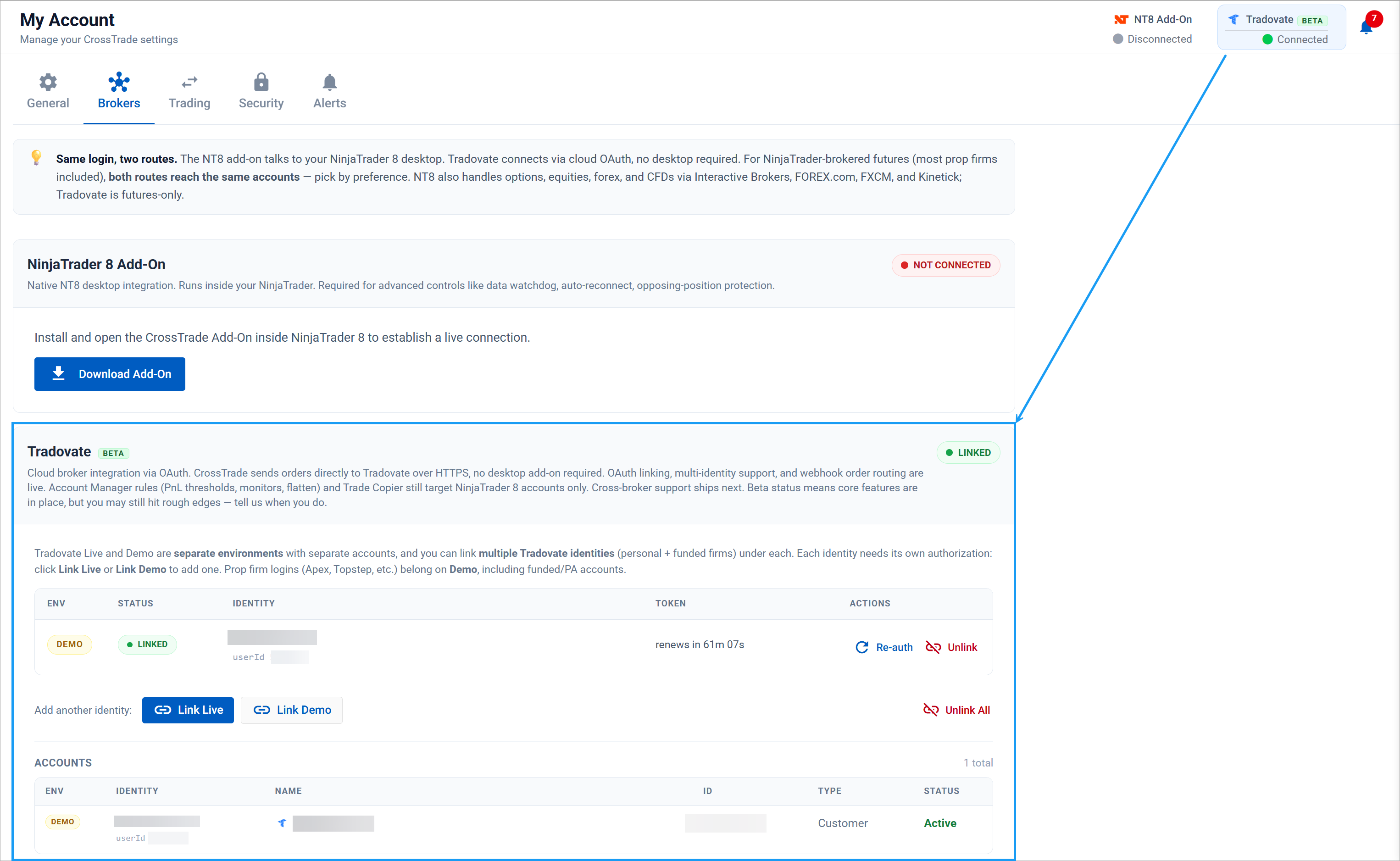Re-auth the Demo identity
The image size is (1400, 861).
pyautogui.click(x=884, y=647)
